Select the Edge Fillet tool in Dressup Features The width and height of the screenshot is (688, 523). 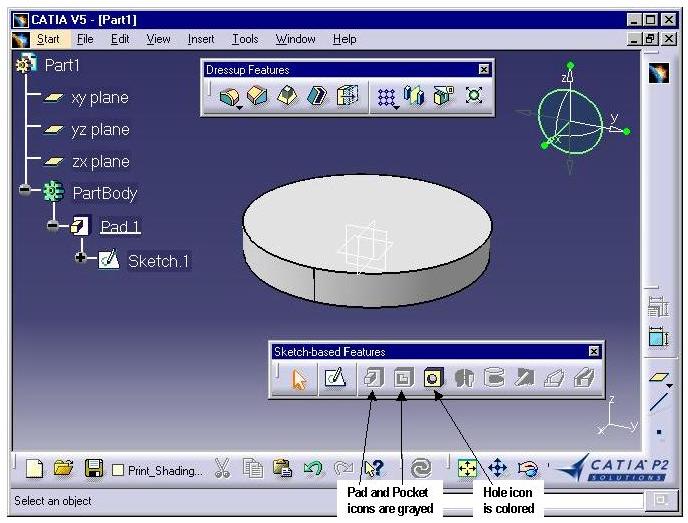(229, 96)
